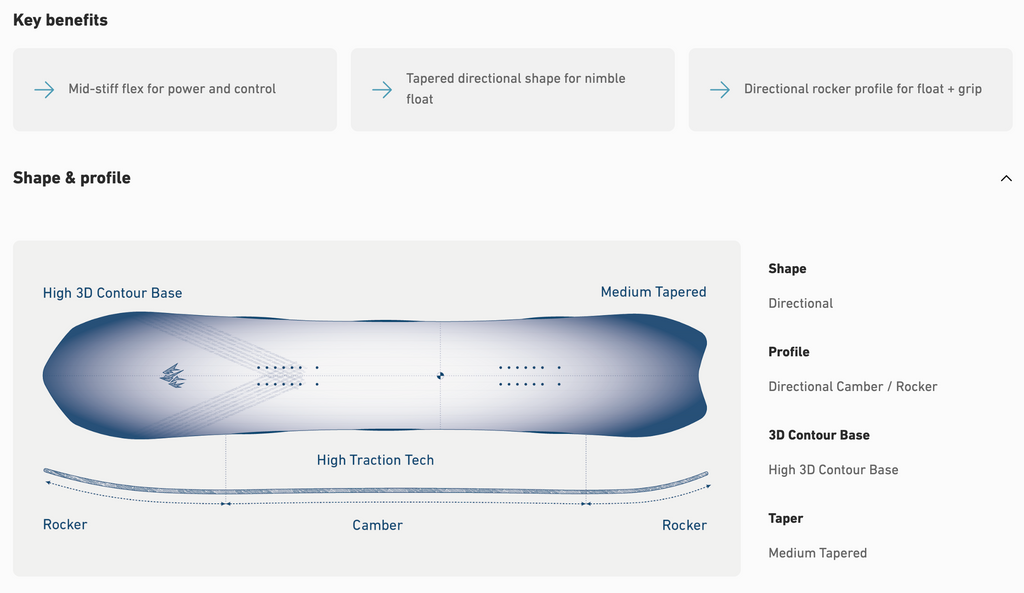This screenshot has width=1024, height=593.
Task: Click the Camber label under profile
Action: click(x=377, y=525)
